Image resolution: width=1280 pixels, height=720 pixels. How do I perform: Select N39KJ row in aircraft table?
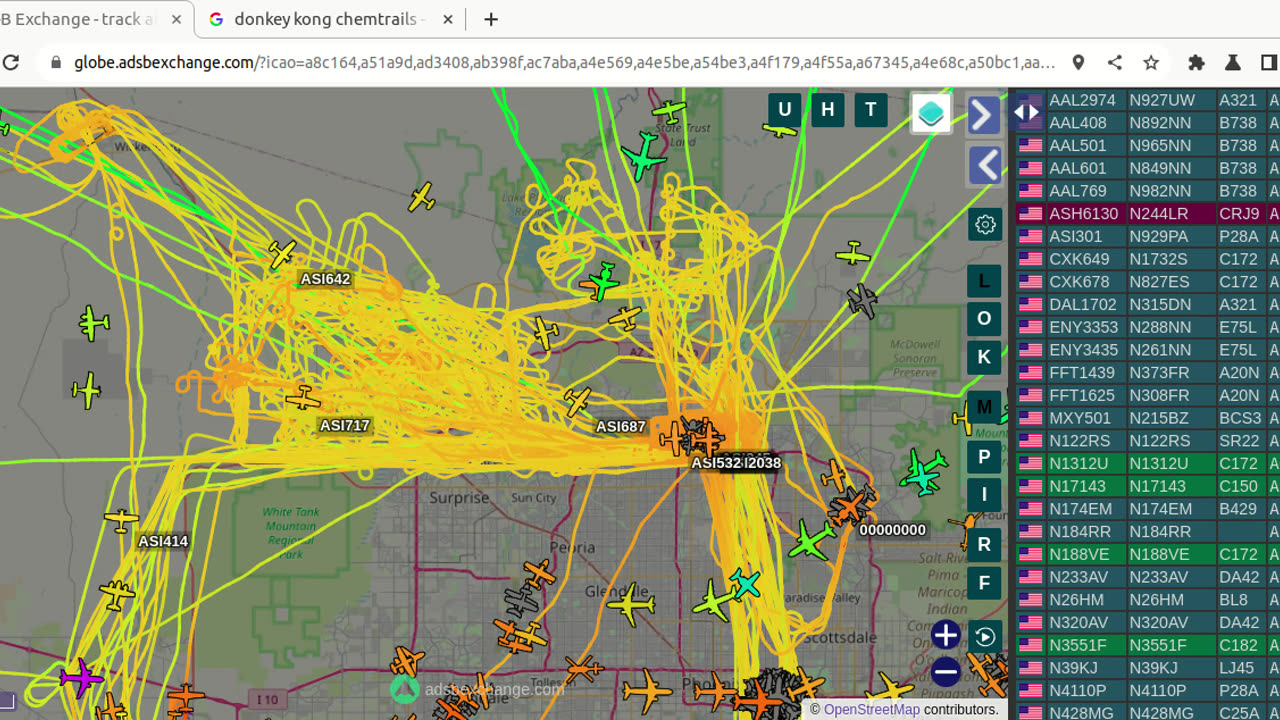click(1148, 668)
